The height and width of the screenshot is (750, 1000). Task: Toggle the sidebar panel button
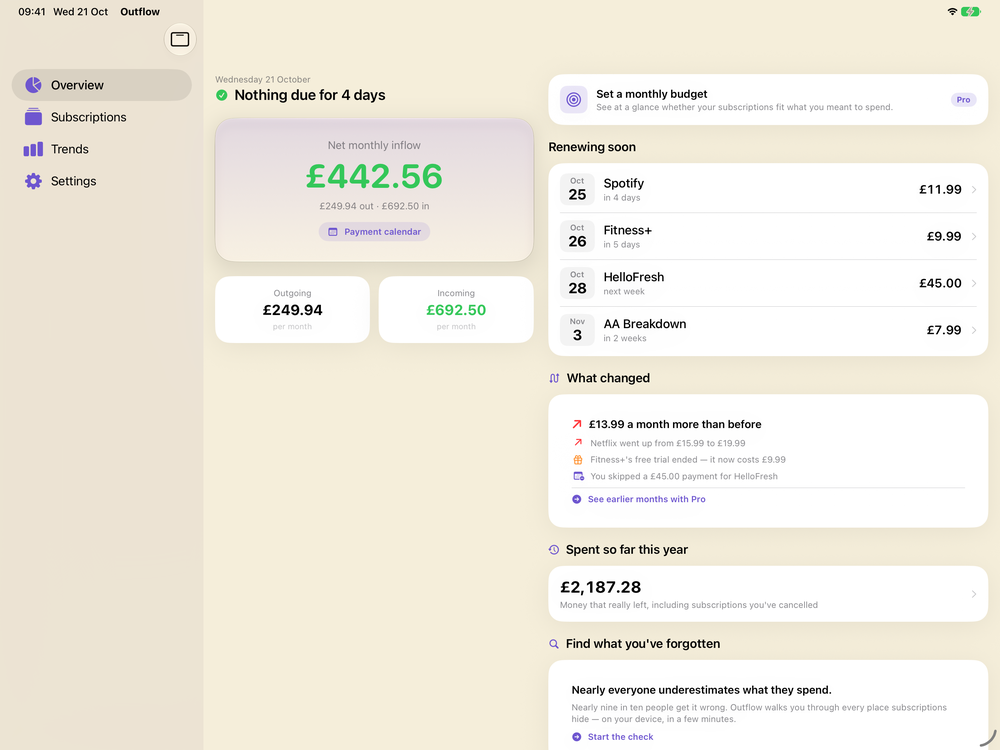click(180, 40)
